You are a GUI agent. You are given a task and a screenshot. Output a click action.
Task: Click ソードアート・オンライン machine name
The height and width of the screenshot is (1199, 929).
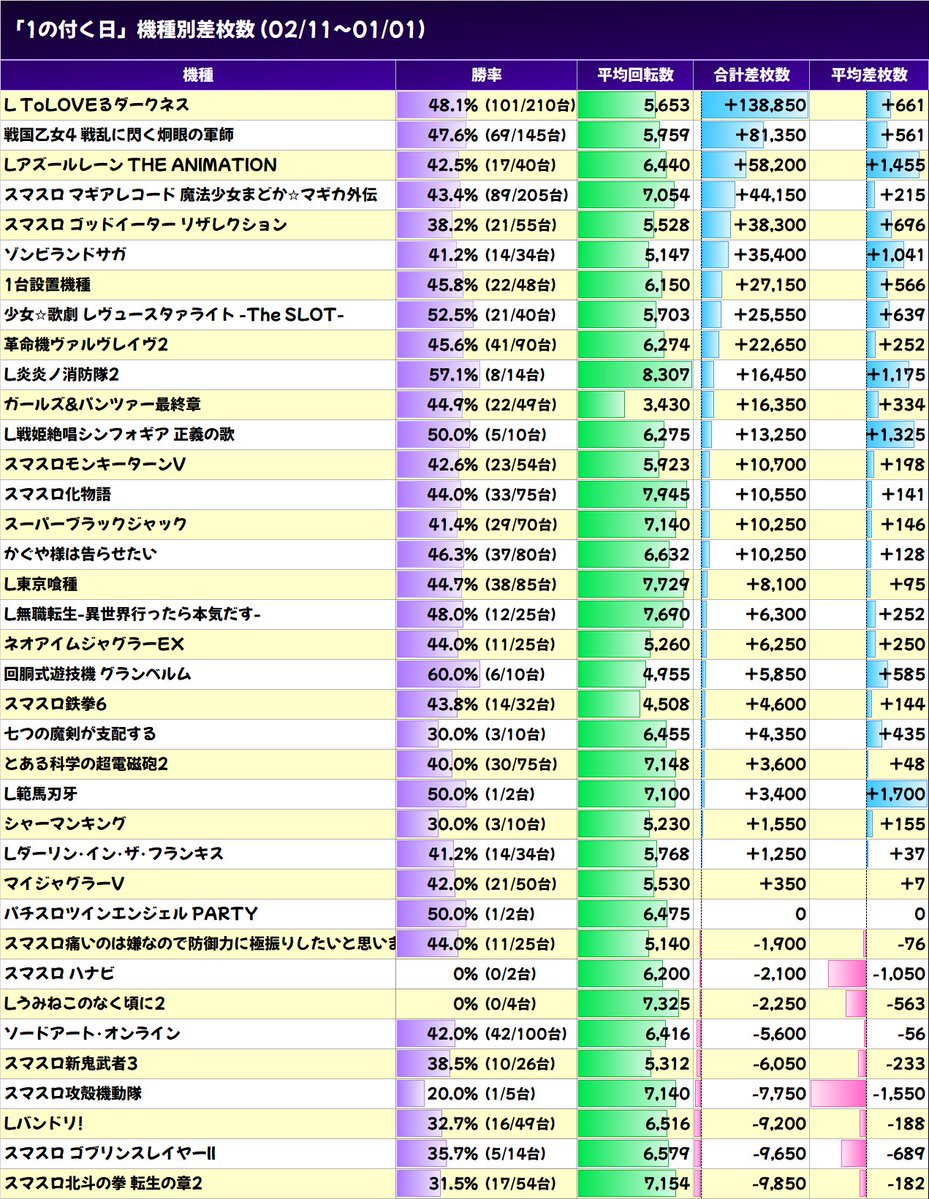[x=92, y=1034]
